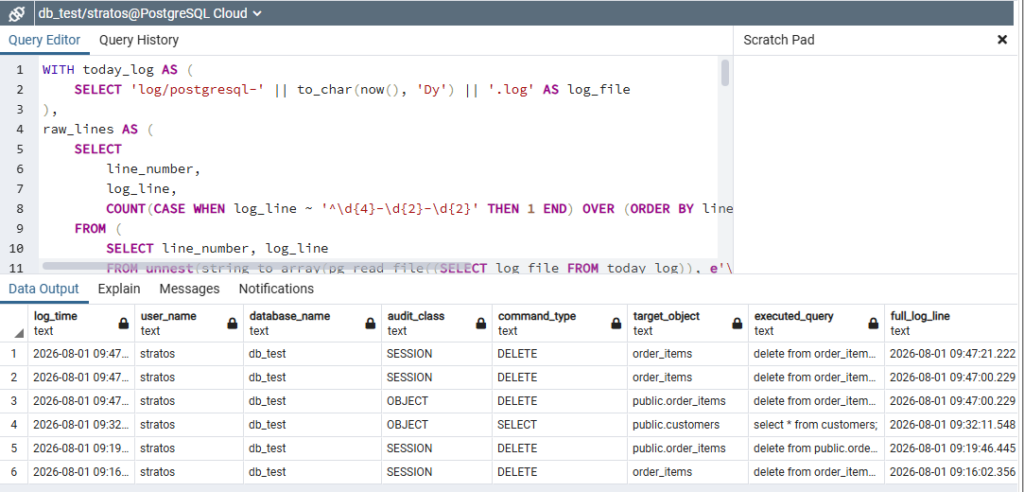
Task: Select the target_object column header
Action: (x=688, y=323)
